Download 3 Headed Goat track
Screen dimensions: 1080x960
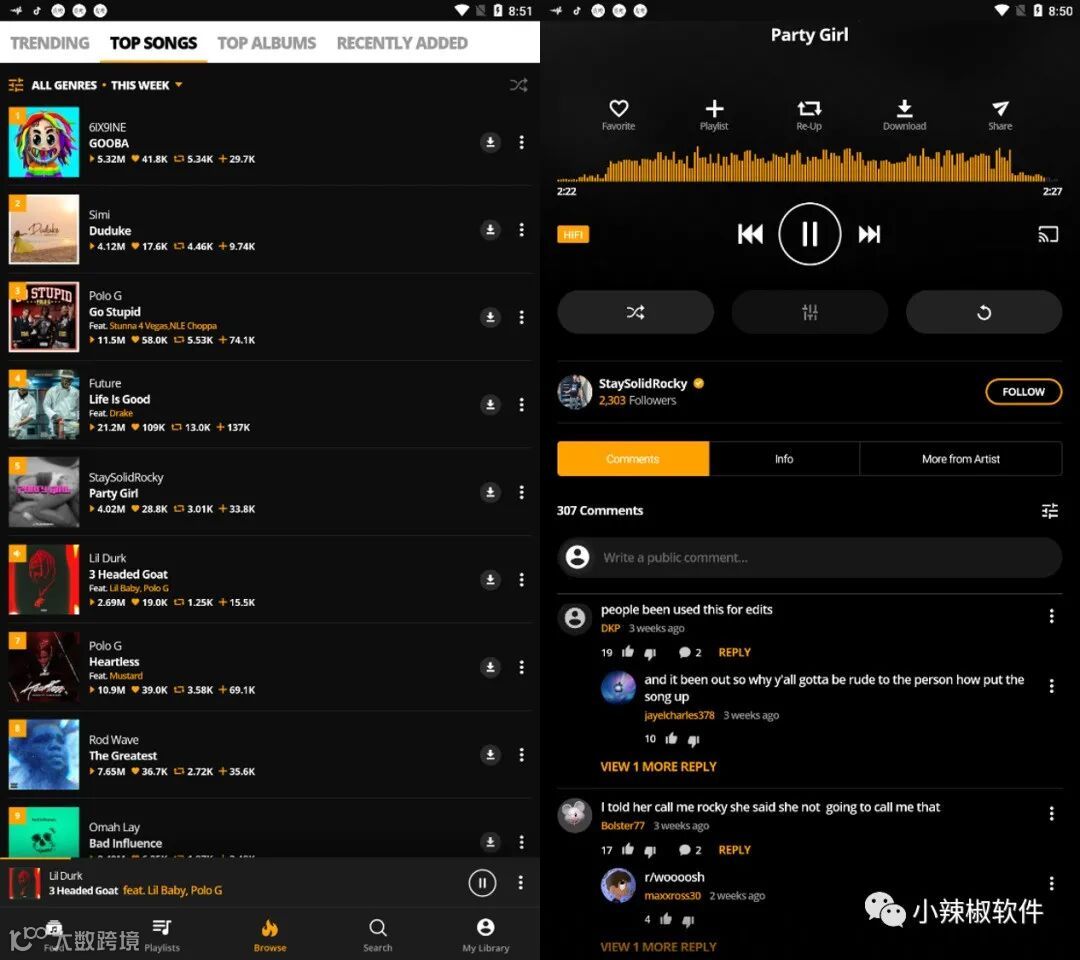coord(490,579)
